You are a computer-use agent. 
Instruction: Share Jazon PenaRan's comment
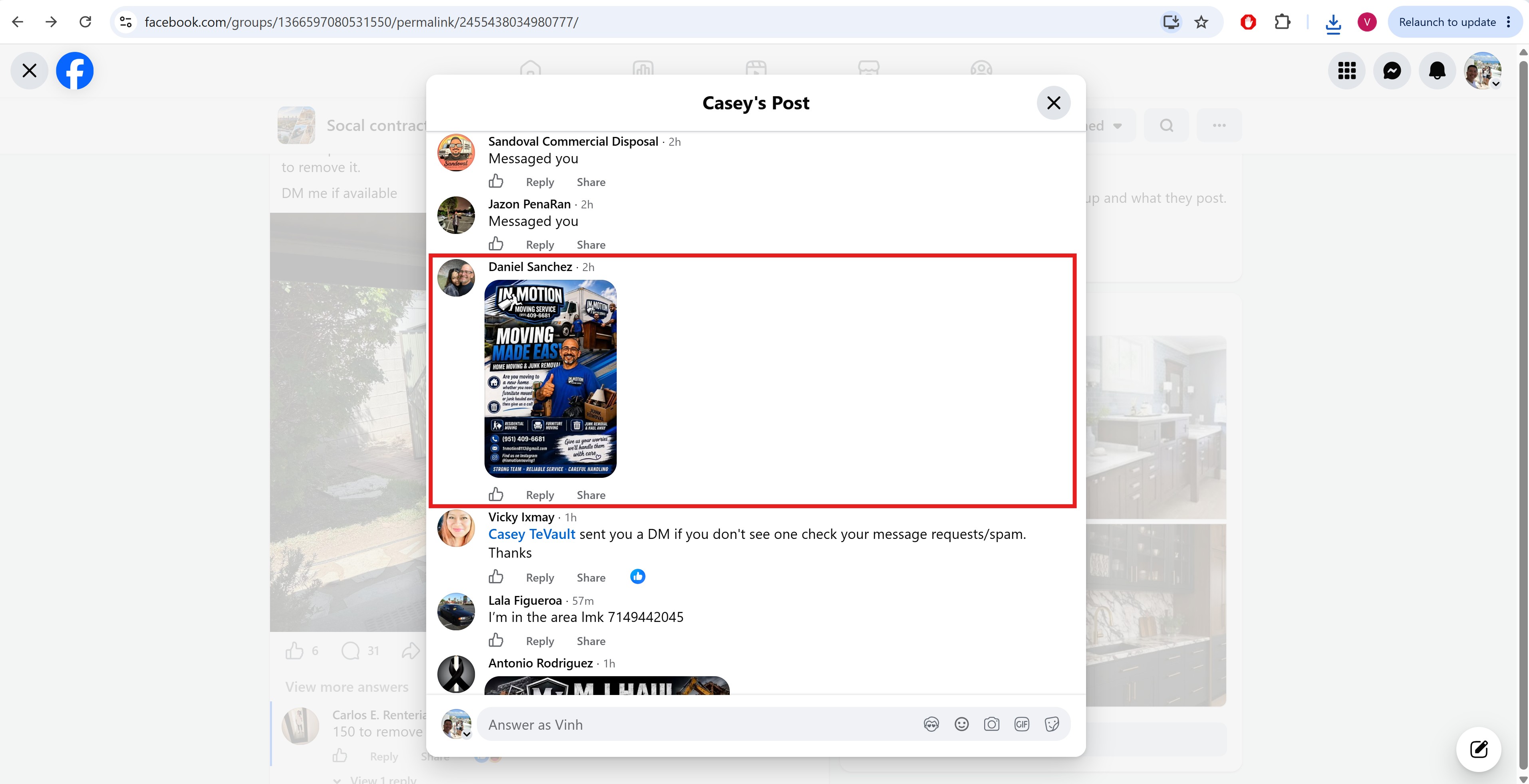coord(591,245)
